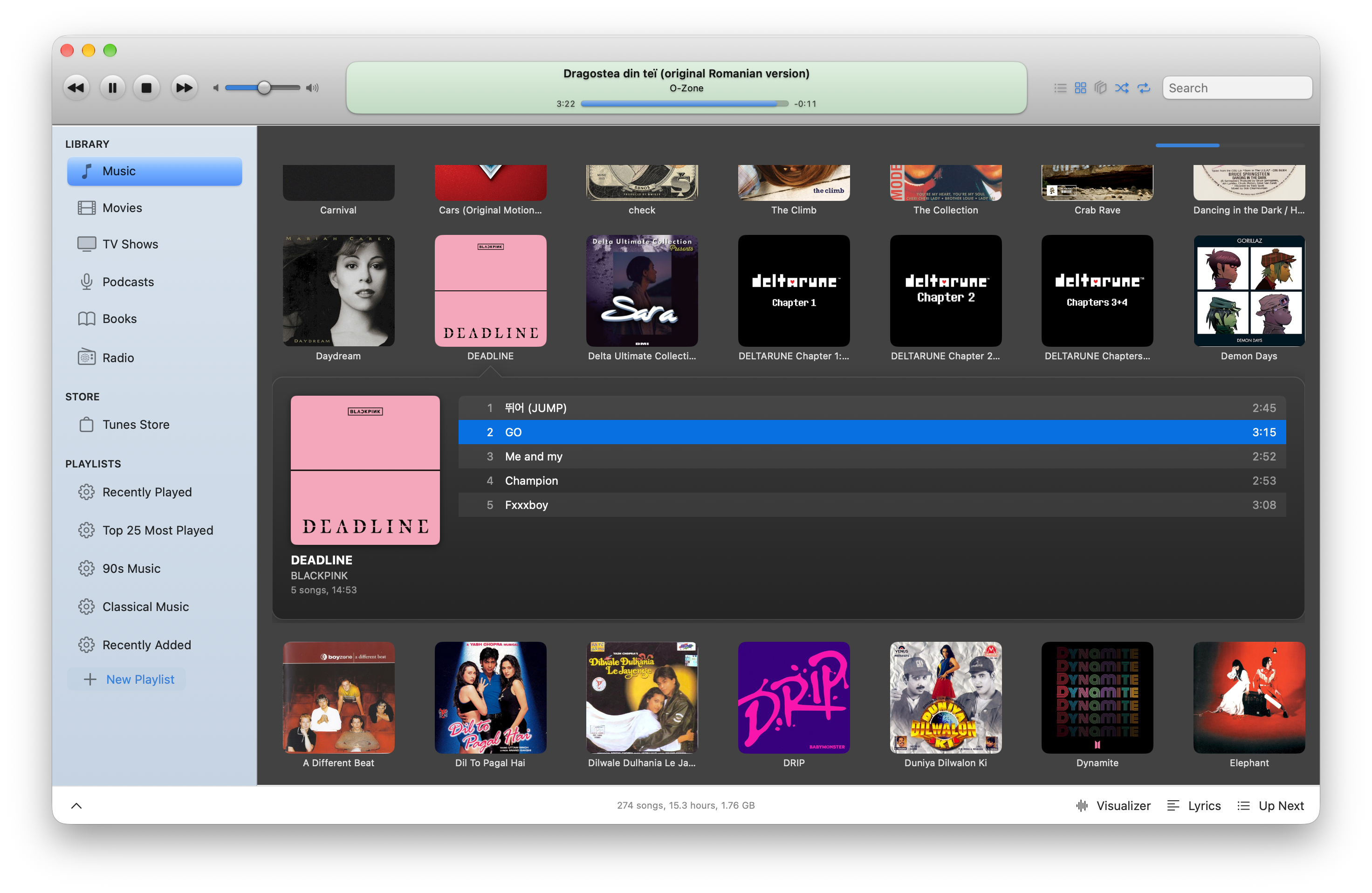This screenshot has height=893, width=1372.
Task: Open Dilwale Dulhania Le Jayenge album
Action: click(x=642, y=698)
